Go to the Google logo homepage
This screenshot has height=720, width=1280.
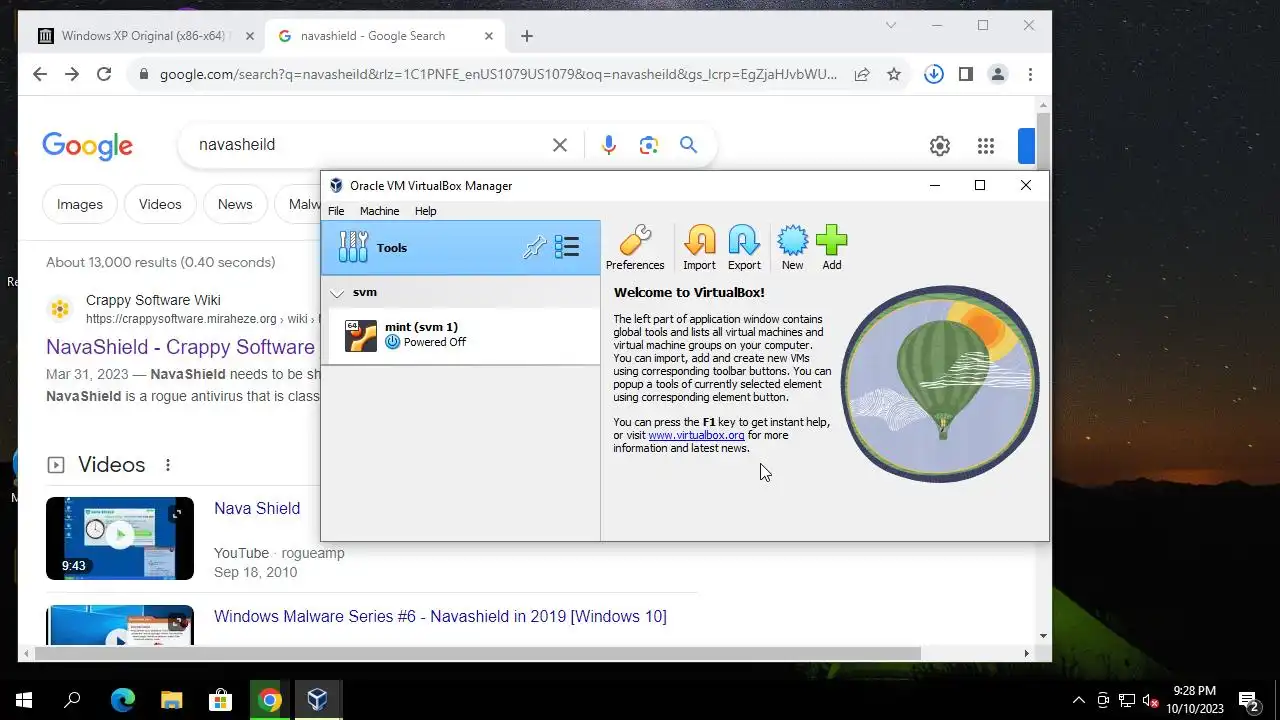[87, 145]
